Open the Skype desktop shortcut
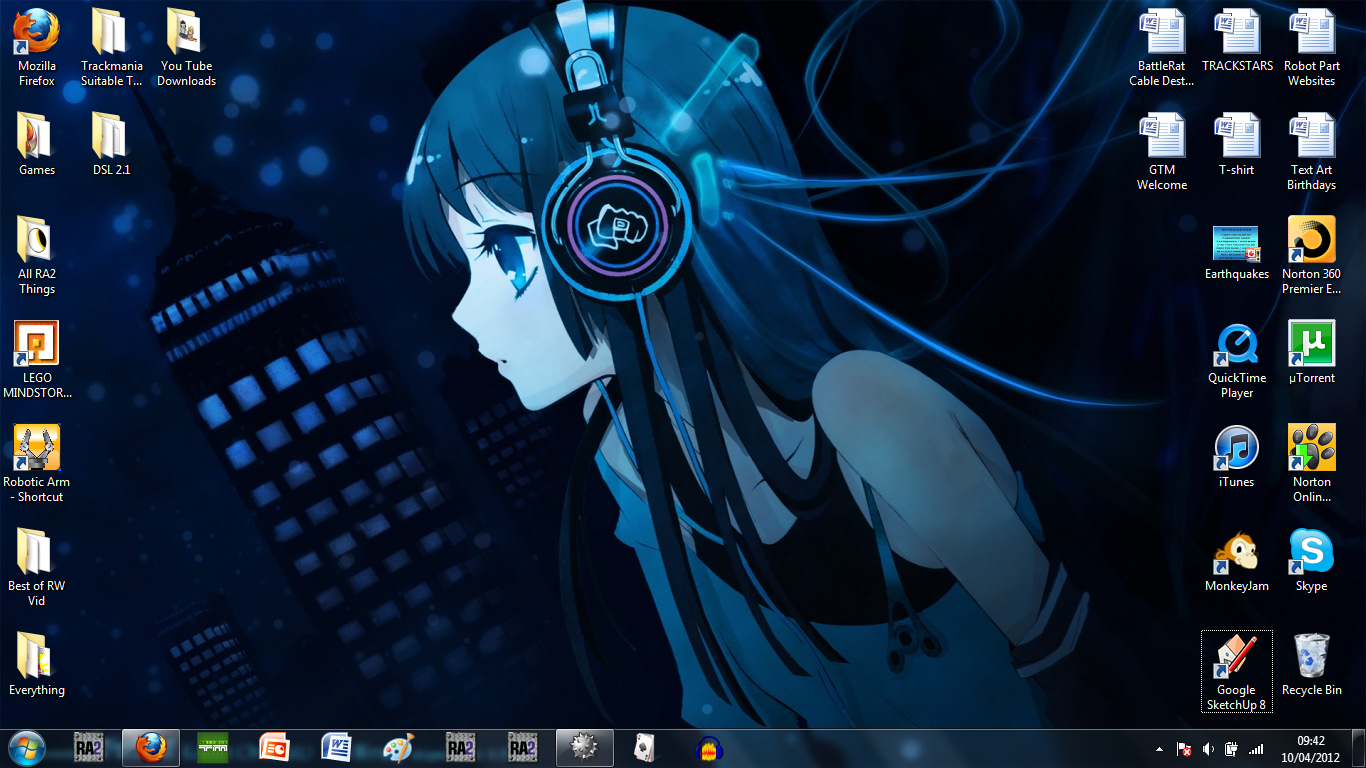The image size is (1366, 768). (x=1311, y=560)
